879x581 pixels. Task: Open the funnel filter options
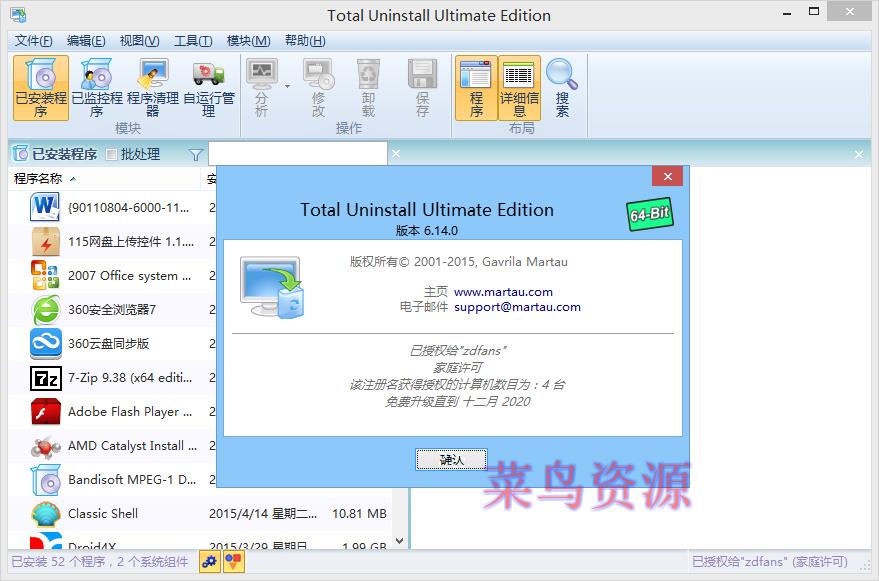pyautogui.click(x=196, y=154)
